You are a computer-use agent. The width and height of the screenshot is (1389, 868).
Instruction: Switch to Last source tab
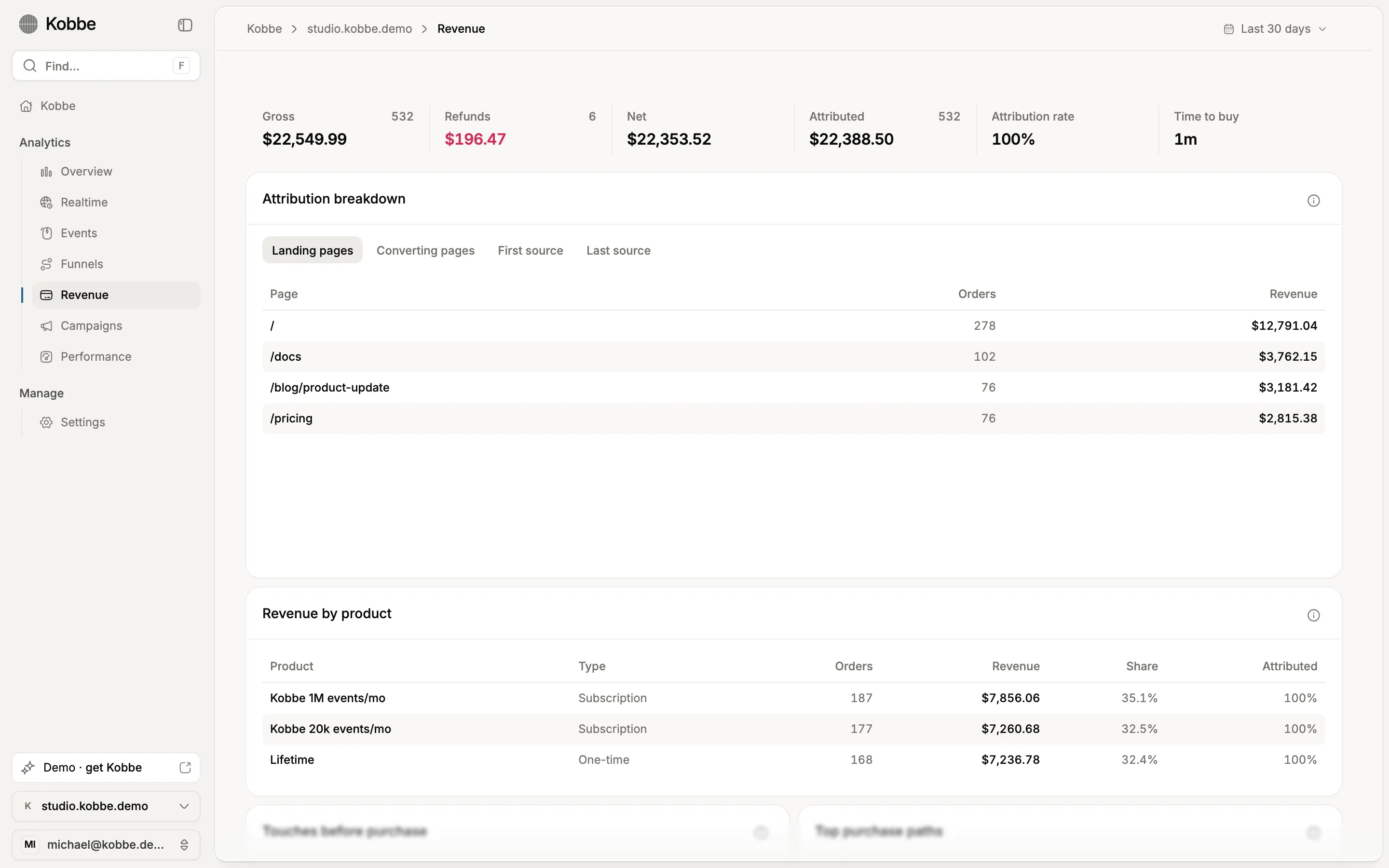618,250
